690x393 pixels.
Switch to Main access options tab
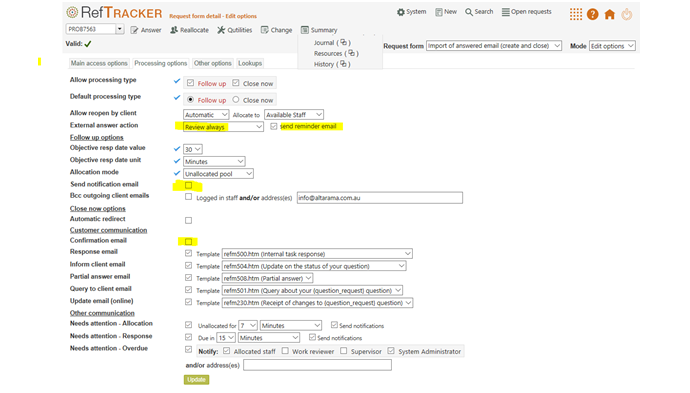pos(99,63)
